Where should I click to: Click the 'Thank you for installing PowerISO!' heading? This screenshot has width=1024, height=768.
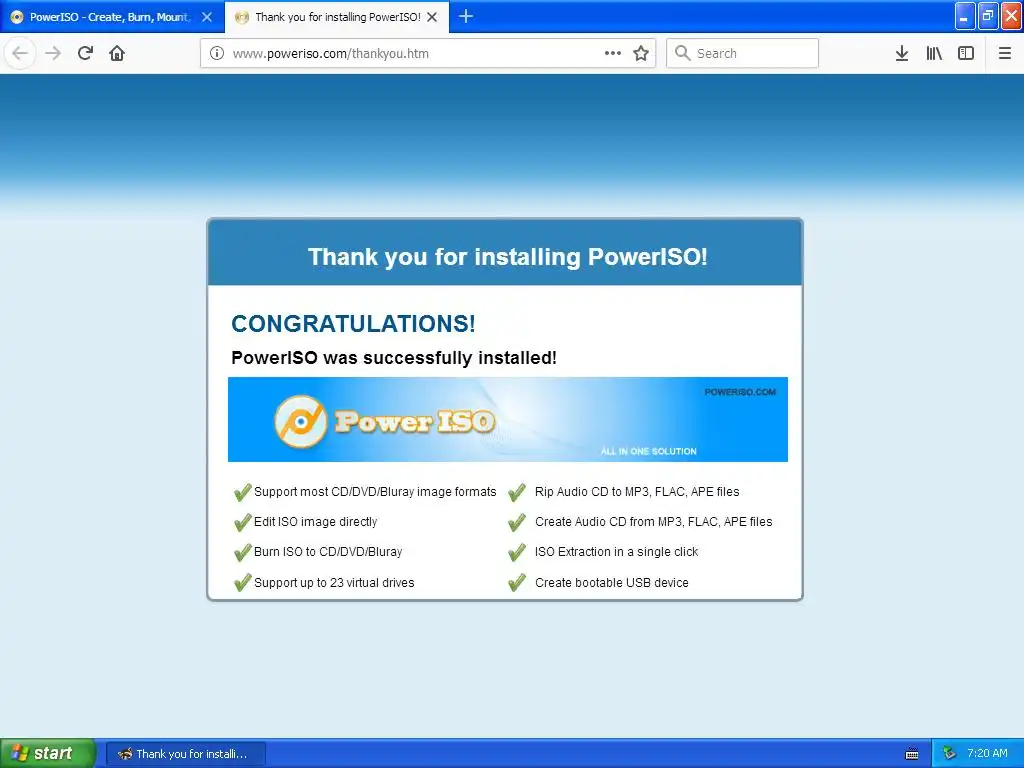[507, 257]
